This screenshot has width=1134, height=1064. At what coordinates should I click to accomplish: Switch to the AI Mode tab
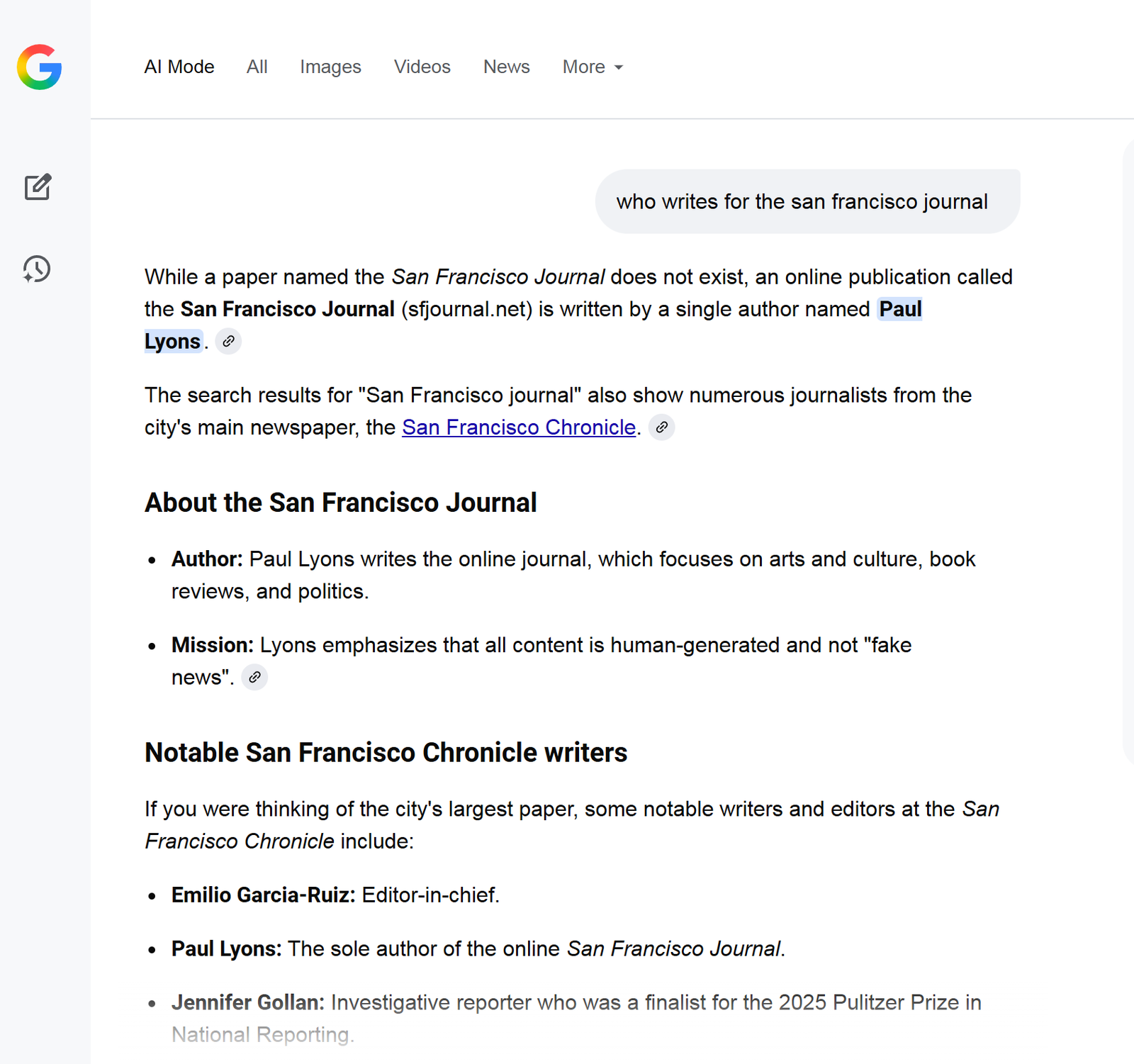[179, 67]
